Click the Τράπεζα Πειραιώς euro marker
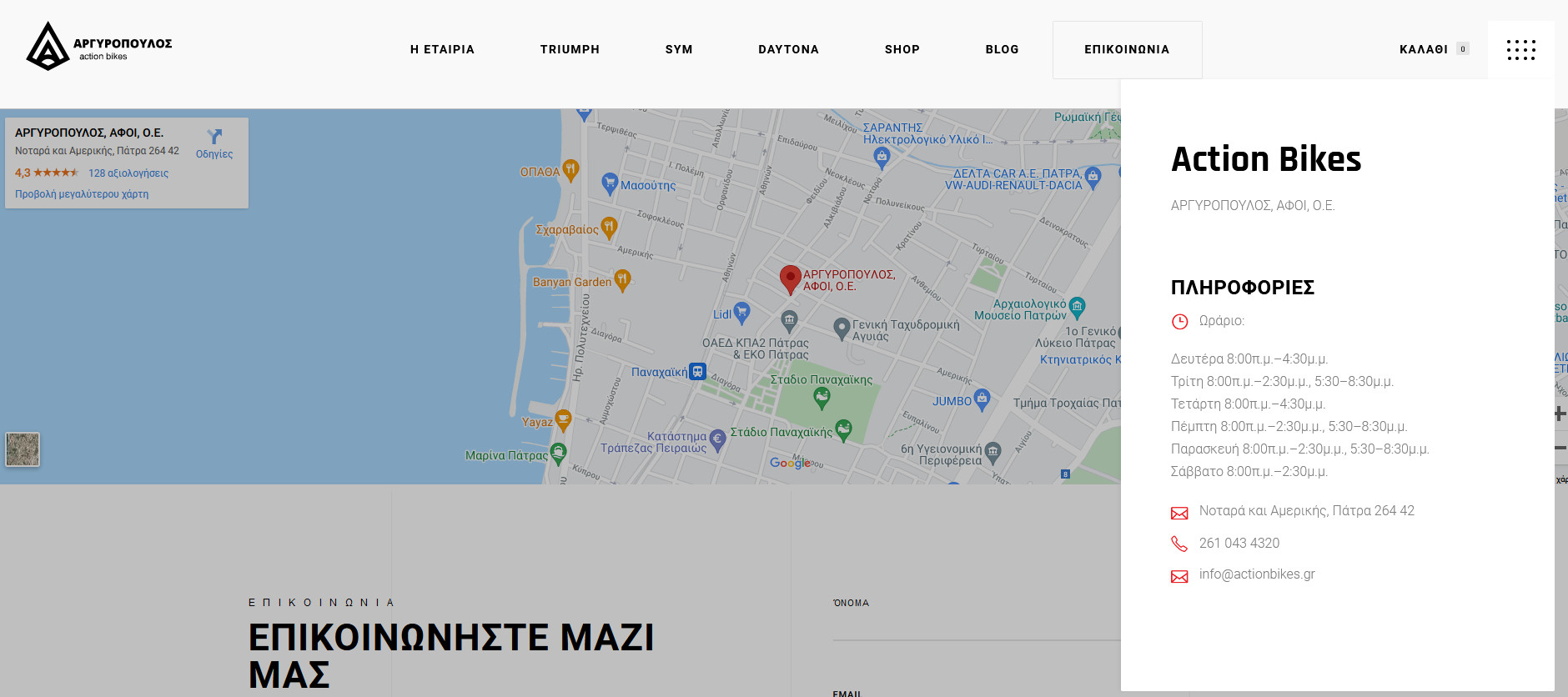 coord(716,439)
